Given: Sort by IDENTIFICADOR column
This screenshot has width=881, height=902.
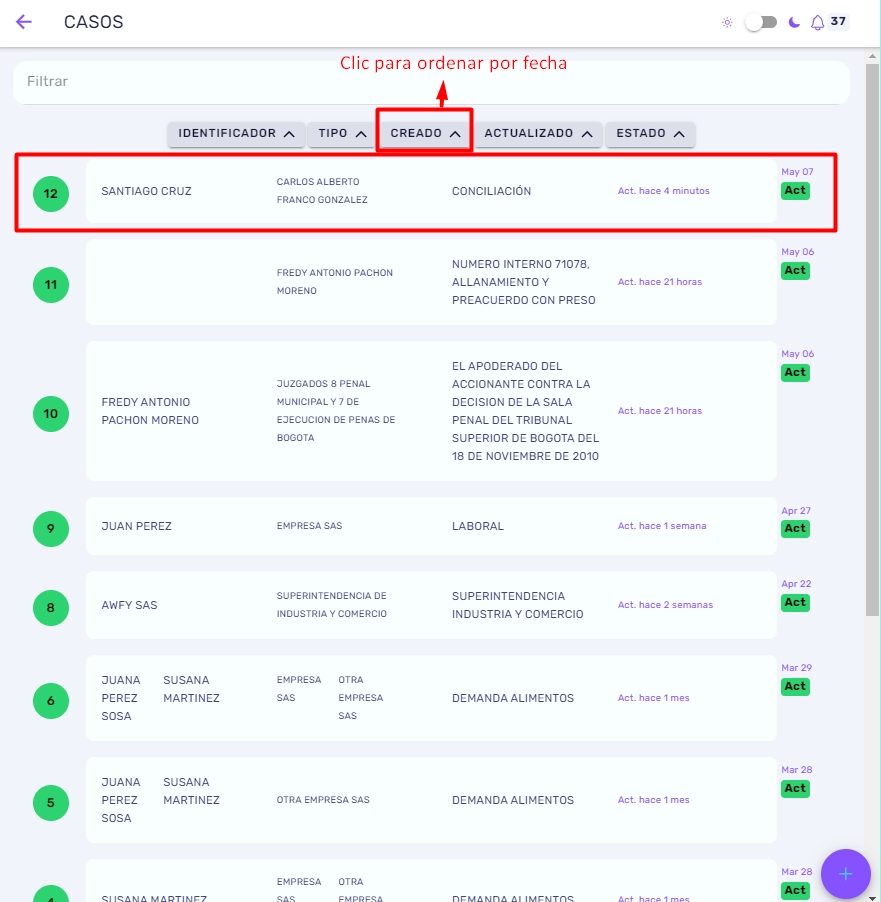Looking at the screenshot, I should [236, 133].
